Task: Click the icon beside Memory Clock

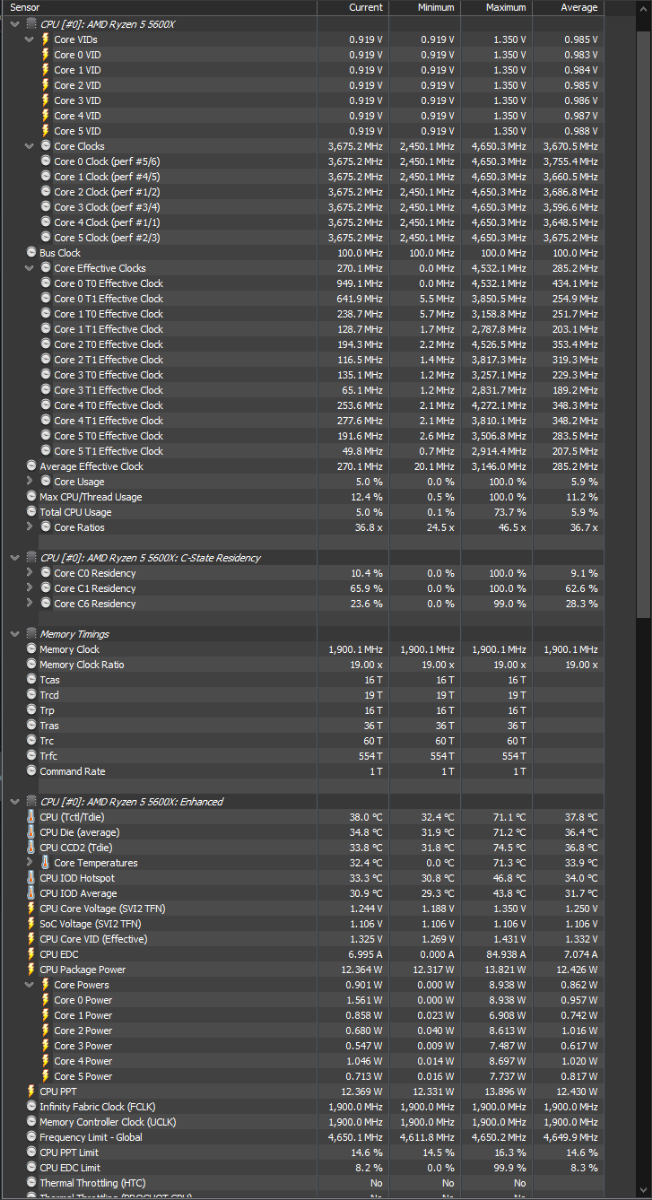Action: 31,650
